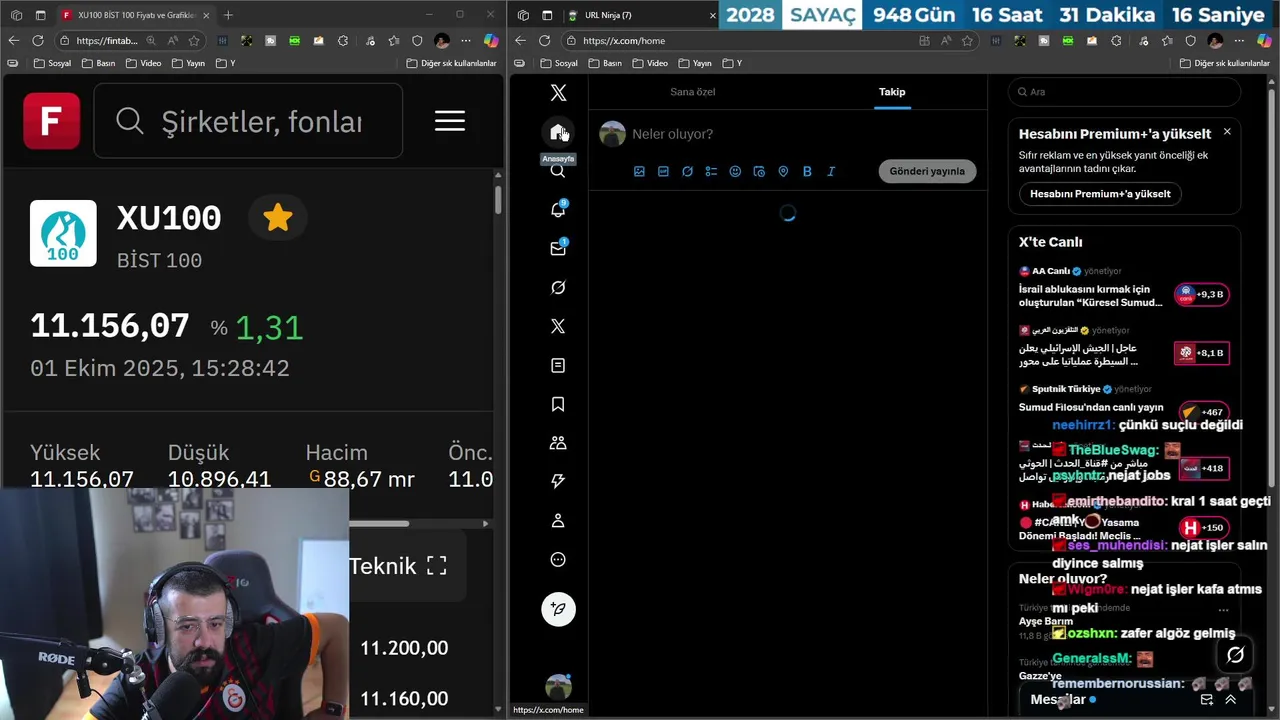
Task: Click the Fintables red F logo
Action: 52,121
